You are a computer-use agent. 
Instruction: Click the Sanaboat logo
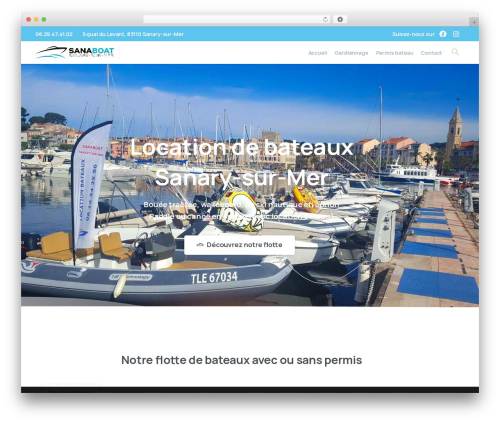point(75,52)
